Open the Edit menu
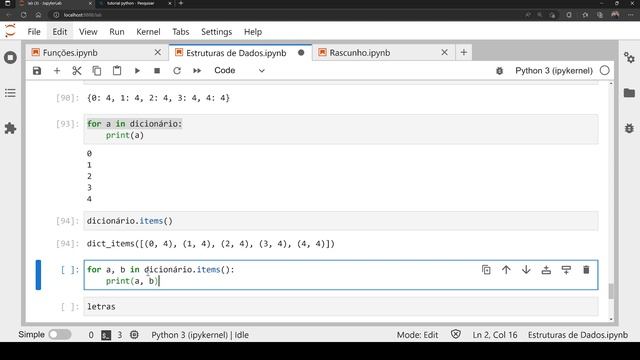The image size is (640, 360). click(x=60, y=32)
